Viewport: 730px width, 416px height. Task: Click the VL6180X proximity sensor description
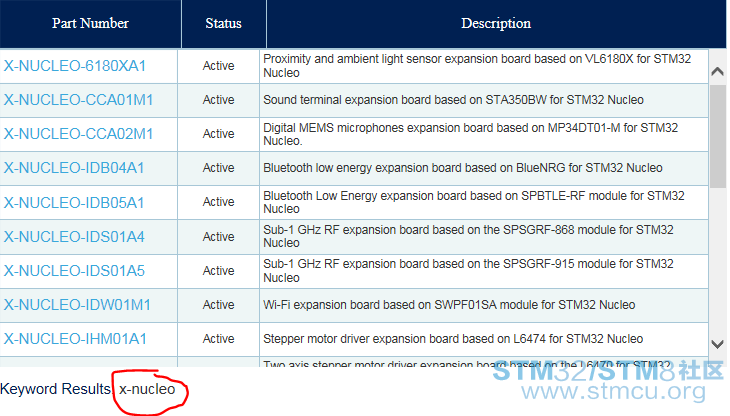[x=477, y=66]
